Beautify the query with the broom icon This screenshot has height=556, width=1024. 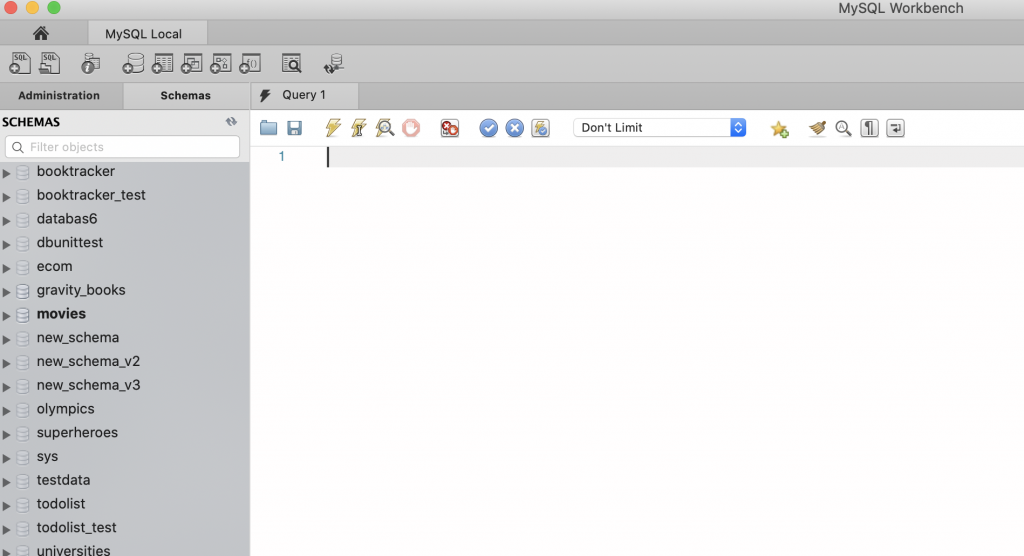[817, 128]
